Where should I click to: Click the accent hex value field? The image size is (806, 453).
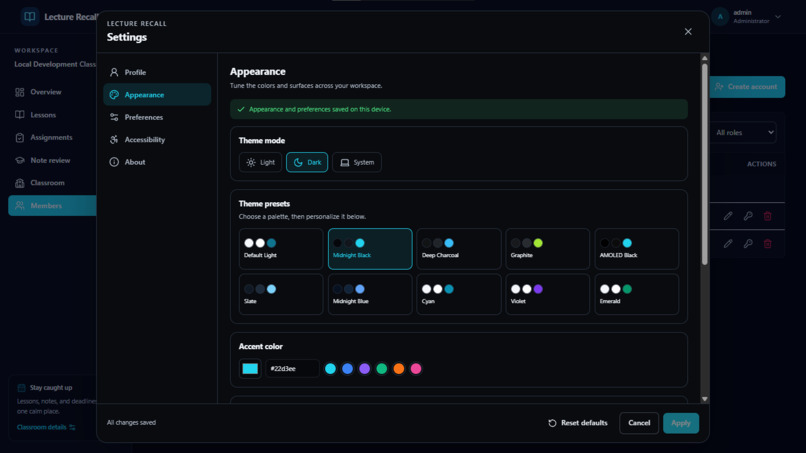[292, 369]
